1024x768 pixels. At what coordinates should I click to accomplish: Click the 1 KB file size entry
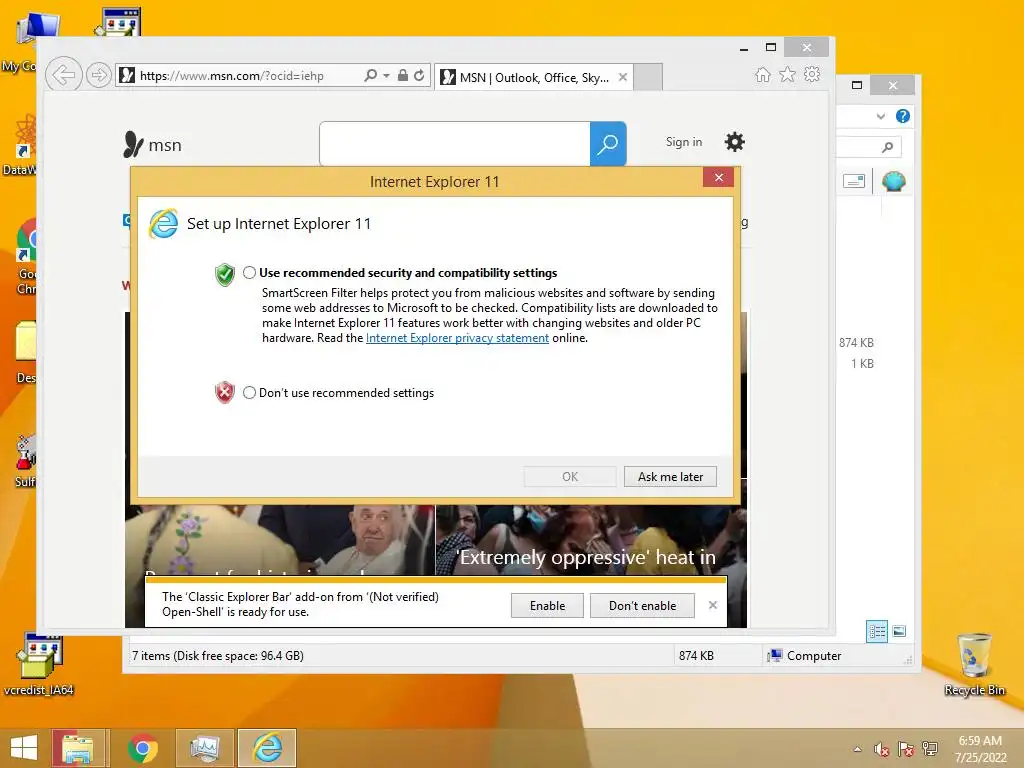coord(862,364)
